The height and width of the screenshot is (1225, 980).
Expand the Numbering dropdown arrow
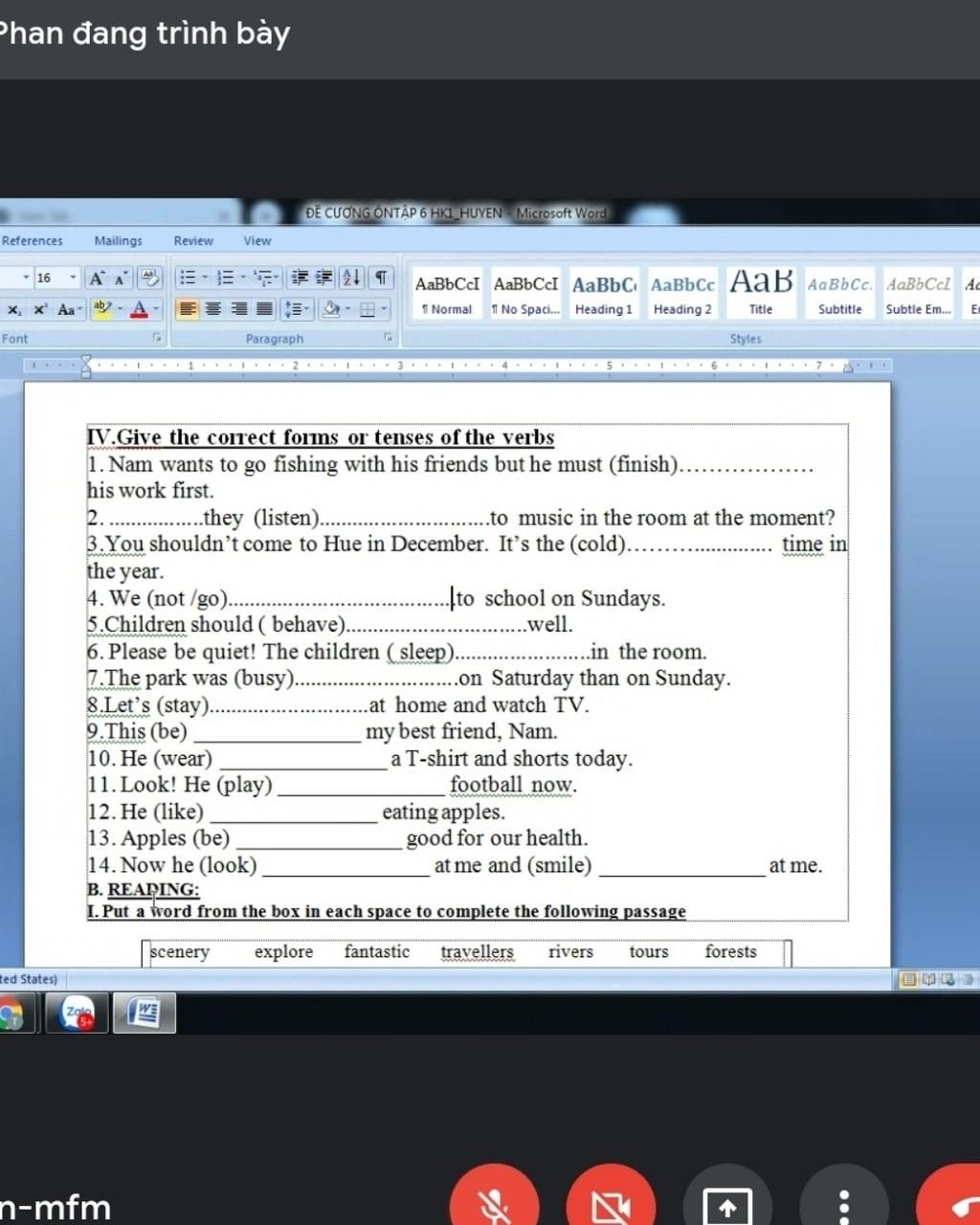(243, 278)
